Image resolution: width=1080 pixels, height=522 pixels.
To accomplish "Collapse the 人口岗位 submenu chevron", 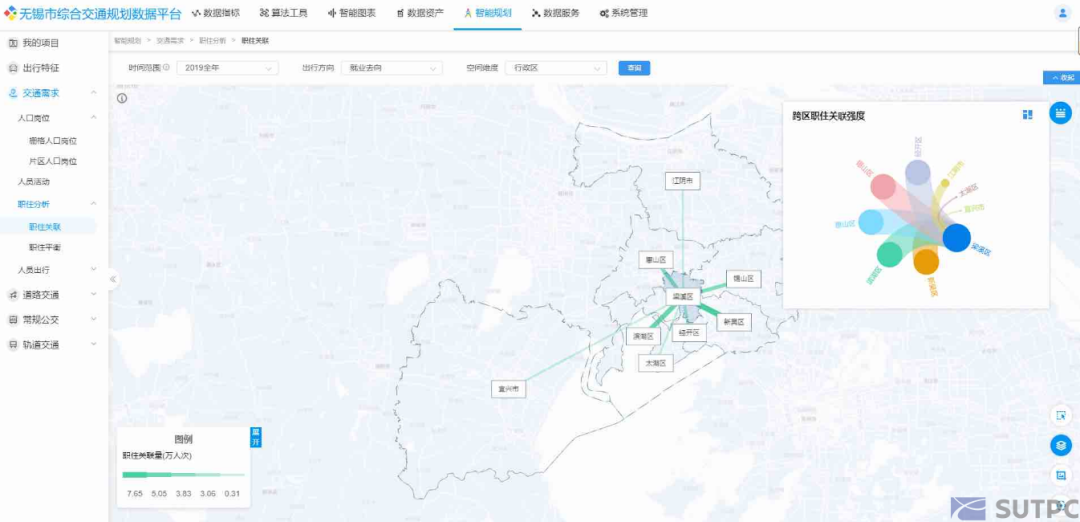I will tap(94, 118).
